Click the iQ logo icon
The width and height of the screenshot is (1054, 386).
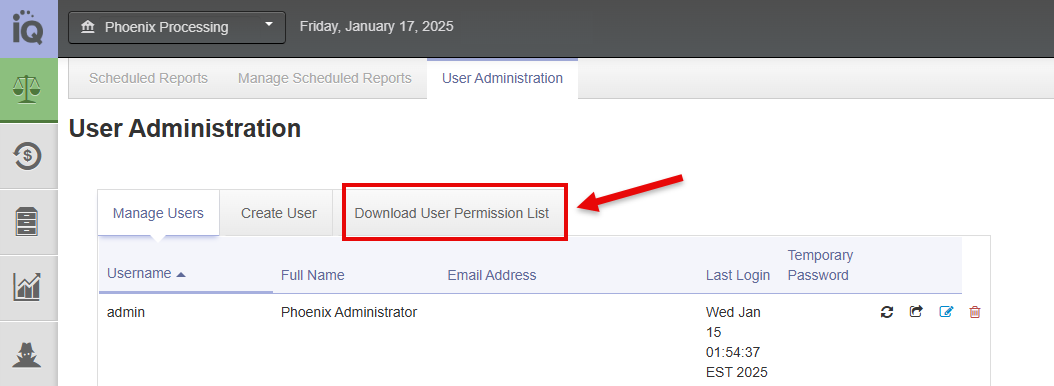[28, 27]
